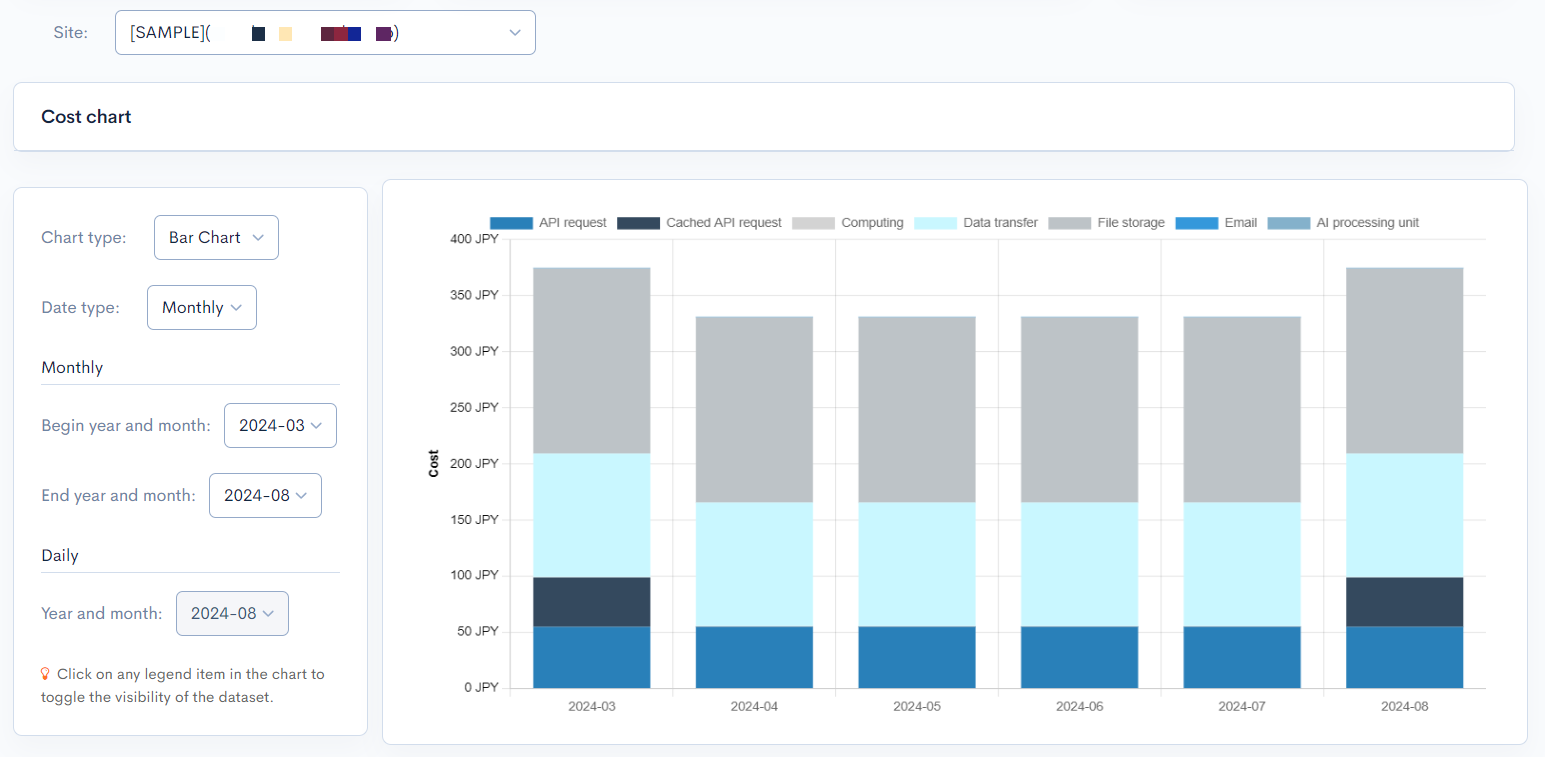Click the 2024-08 File storage bar segment
1545x757 pixels.
pos(1405,360)
